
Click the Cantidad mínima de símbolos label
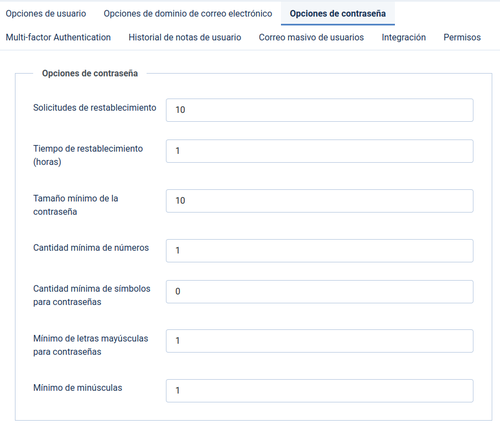(92, 295)
